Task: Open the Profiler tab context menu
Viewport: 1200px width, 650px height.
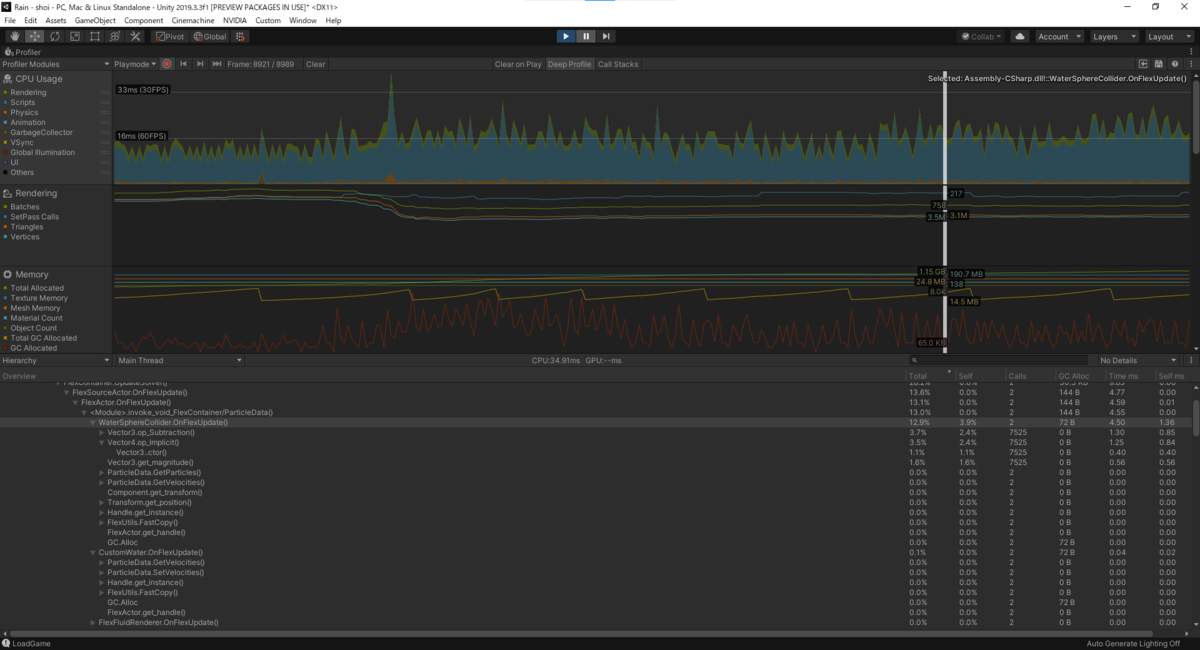Action: point(1191,51)
